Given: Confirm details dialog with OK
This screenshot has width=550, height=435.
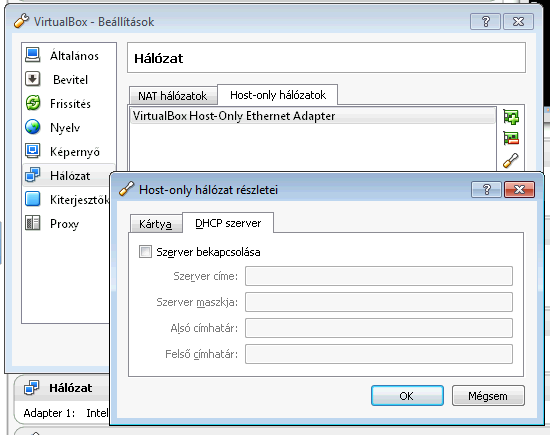Looking at the screenshot, I should (x=407, y=396).
